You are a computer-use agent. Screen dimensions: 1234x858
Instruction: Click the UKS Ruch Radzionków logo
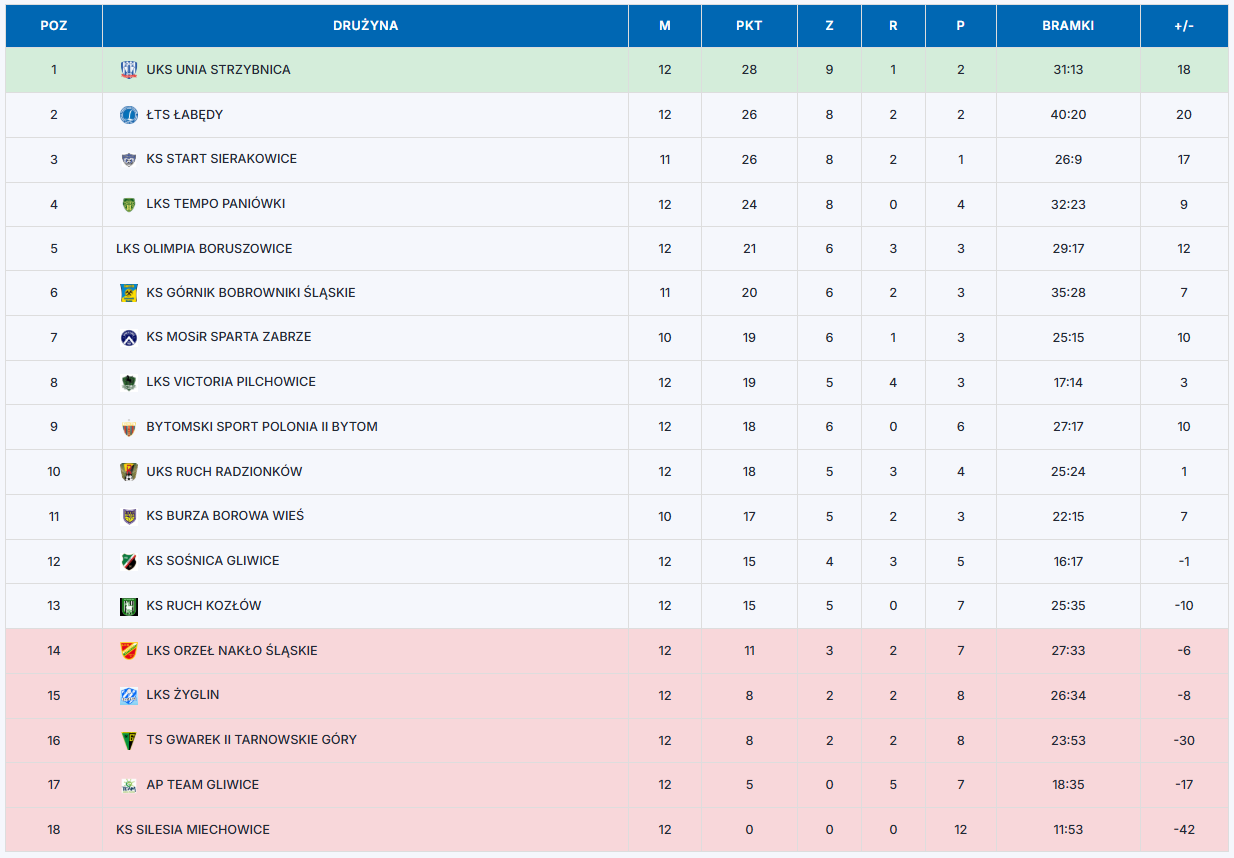tap(128, 472)
